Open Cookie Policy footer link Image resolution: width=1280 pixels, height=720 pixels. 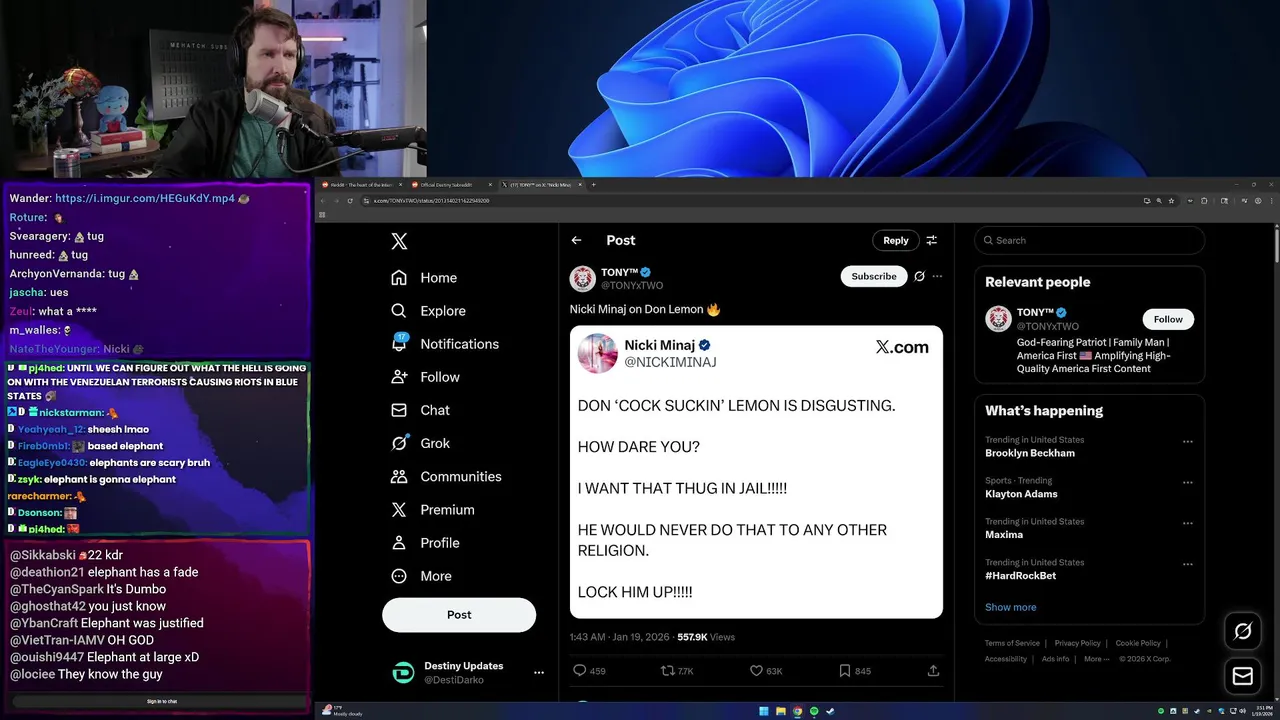point(1138,643)
